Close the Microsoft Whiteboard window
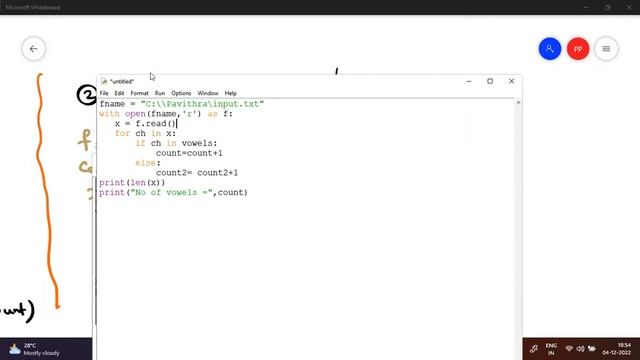 click(x=629, y=7)
